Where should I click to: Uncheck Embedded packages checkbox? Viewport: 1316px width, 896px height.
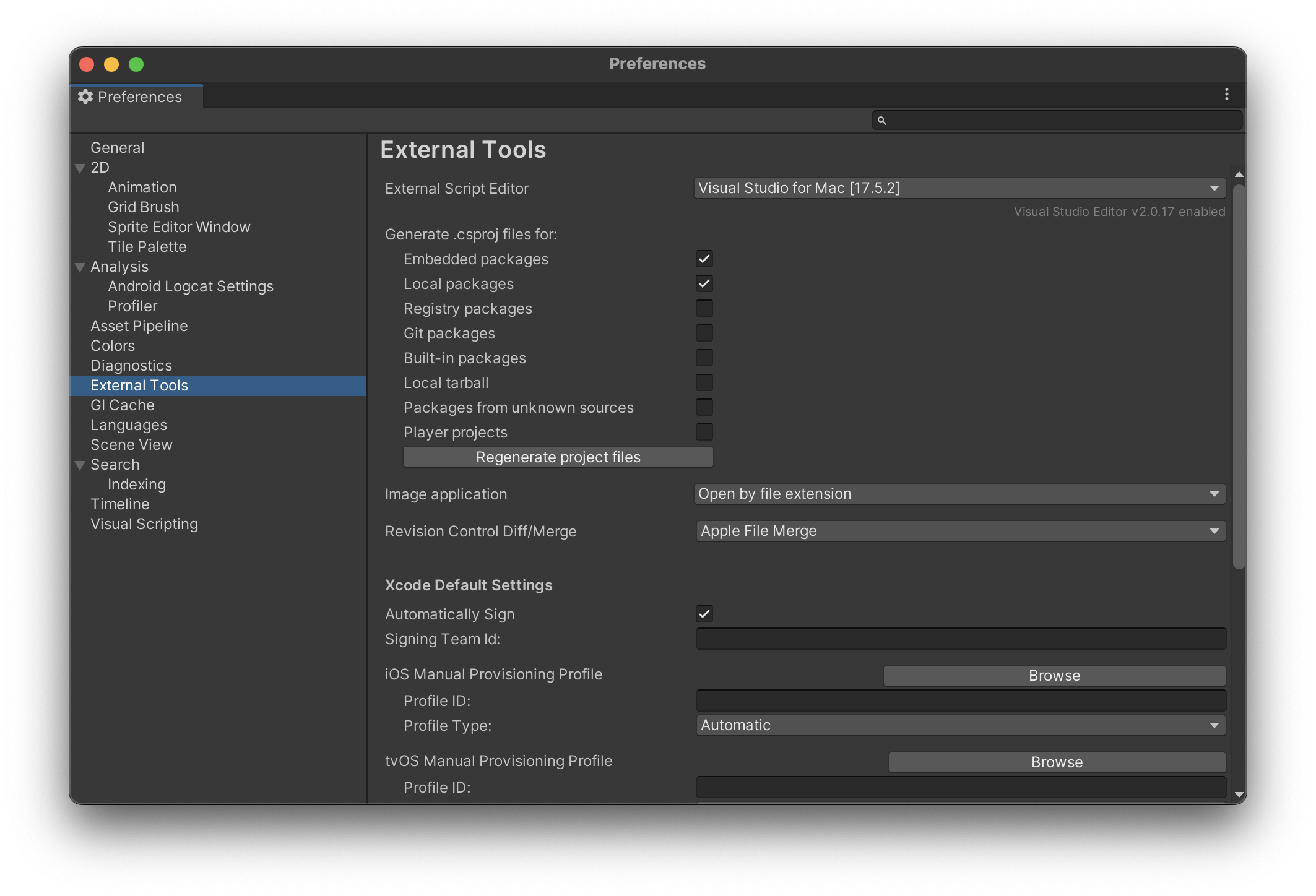click(704, 259)
